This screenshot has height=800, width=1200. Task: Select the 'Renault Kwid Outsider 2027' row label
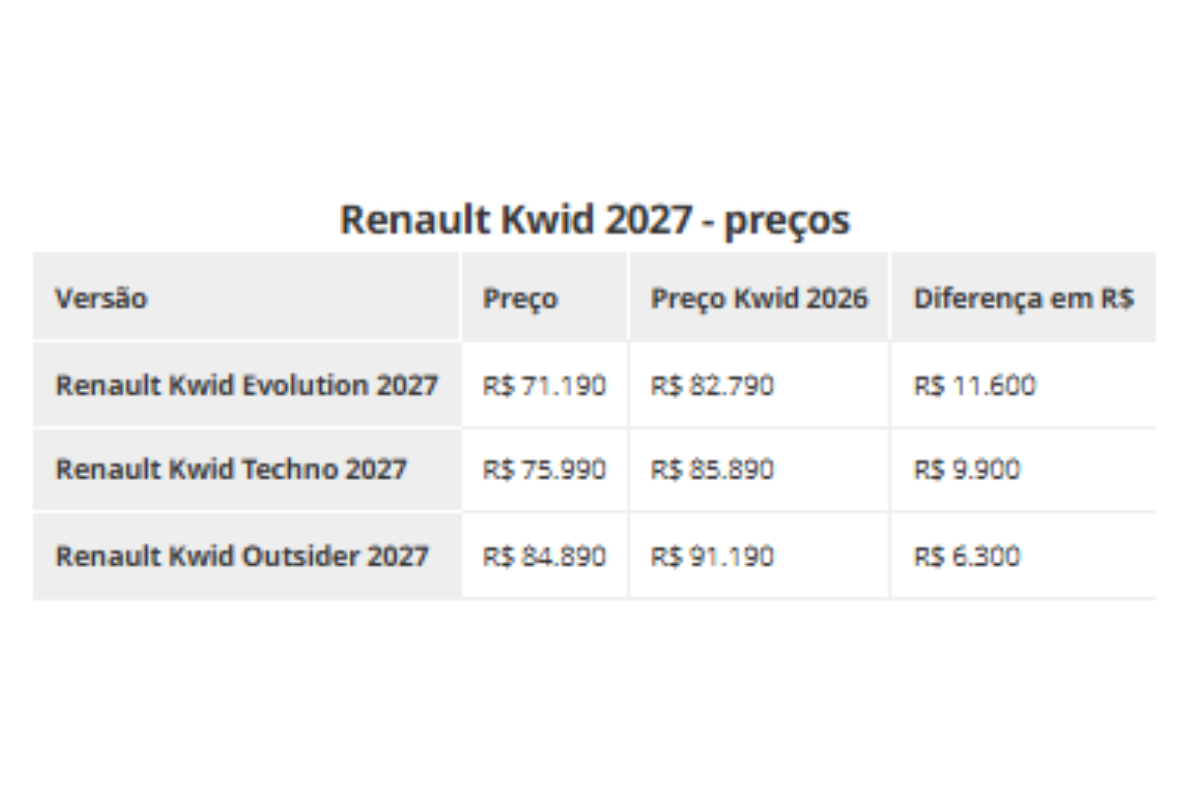tap(242, 556)
